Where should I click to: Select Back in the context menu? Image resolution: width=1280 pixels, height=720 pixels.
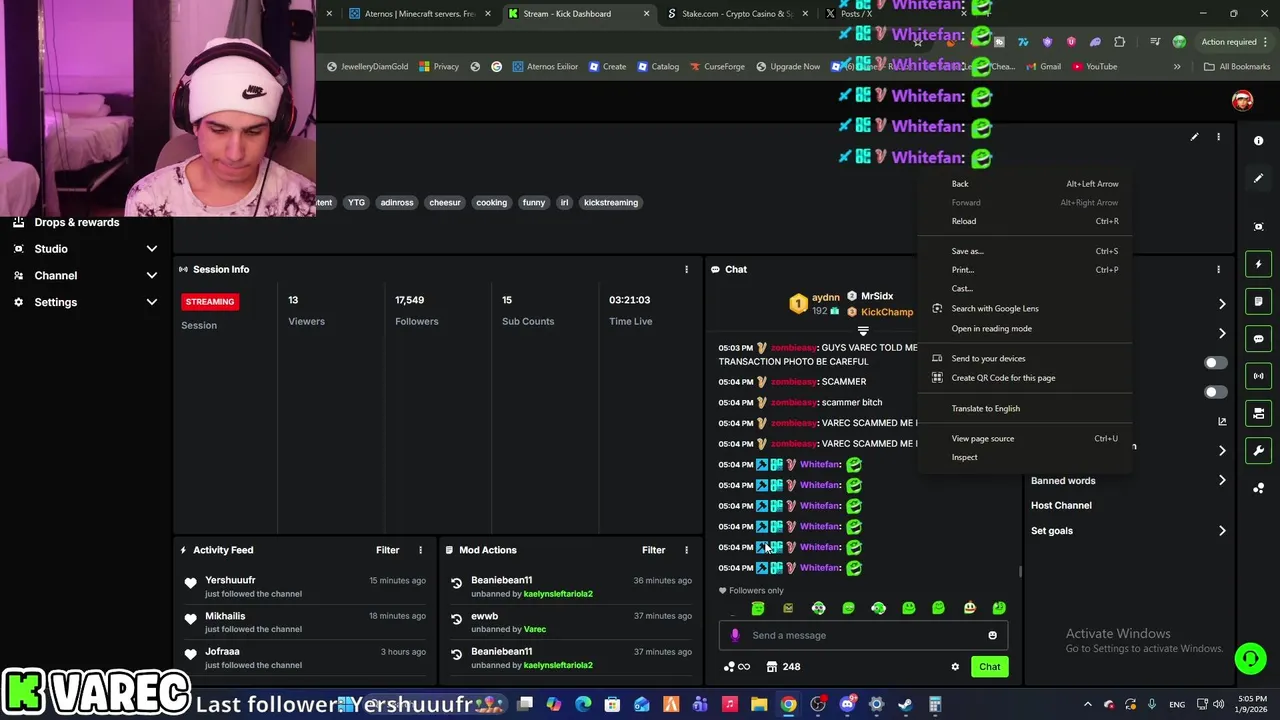[1026, 184]
